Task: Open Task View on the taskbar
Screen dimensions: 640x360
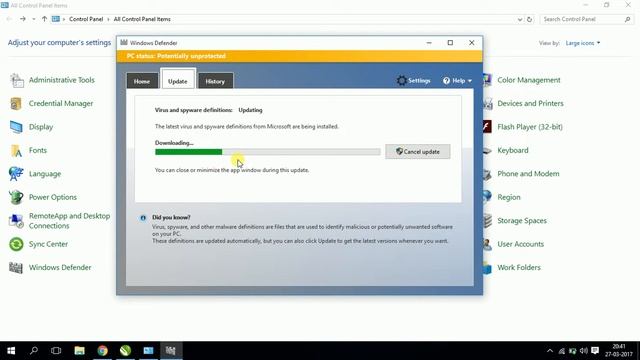Action: [56, 351]
